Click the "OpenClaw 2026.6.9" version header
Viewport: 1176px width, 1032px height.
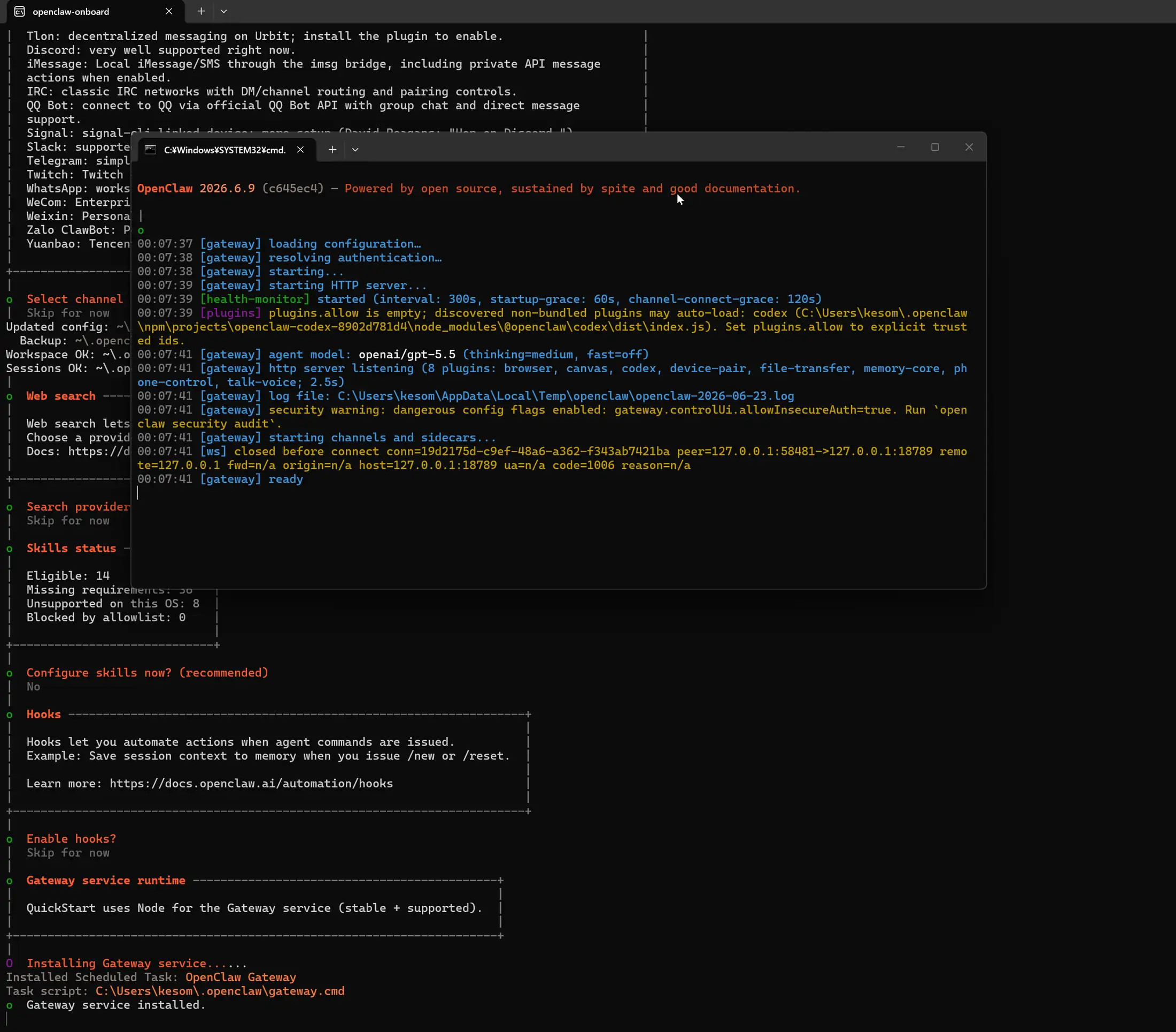pyautogui.click(x=196, y=188)
